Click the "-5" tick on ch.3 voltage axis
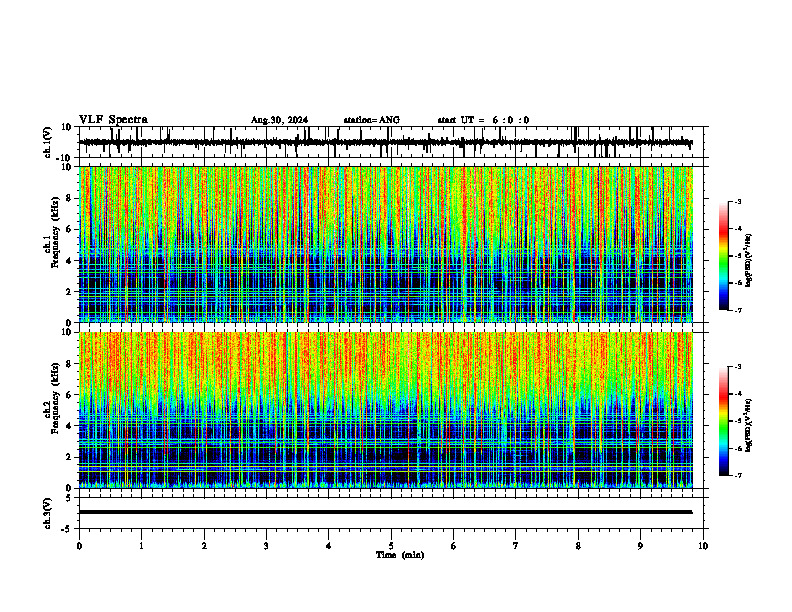The width and height of the screenshot is (792, 612). (68, 529)
